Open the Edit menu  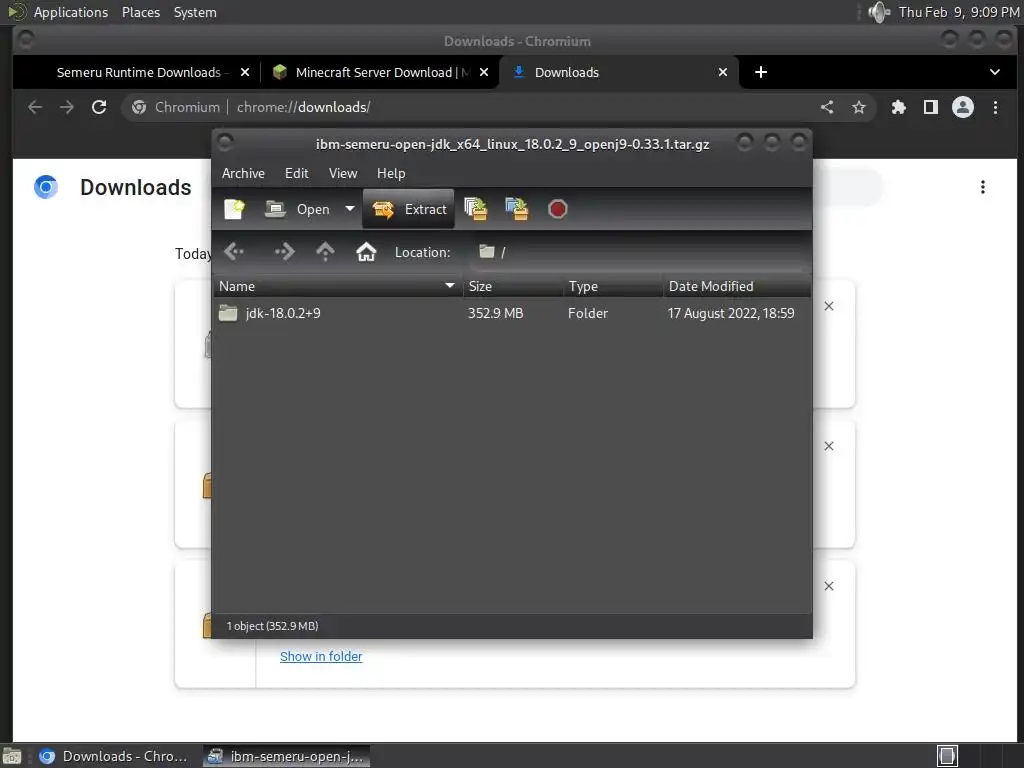[296, 173]
